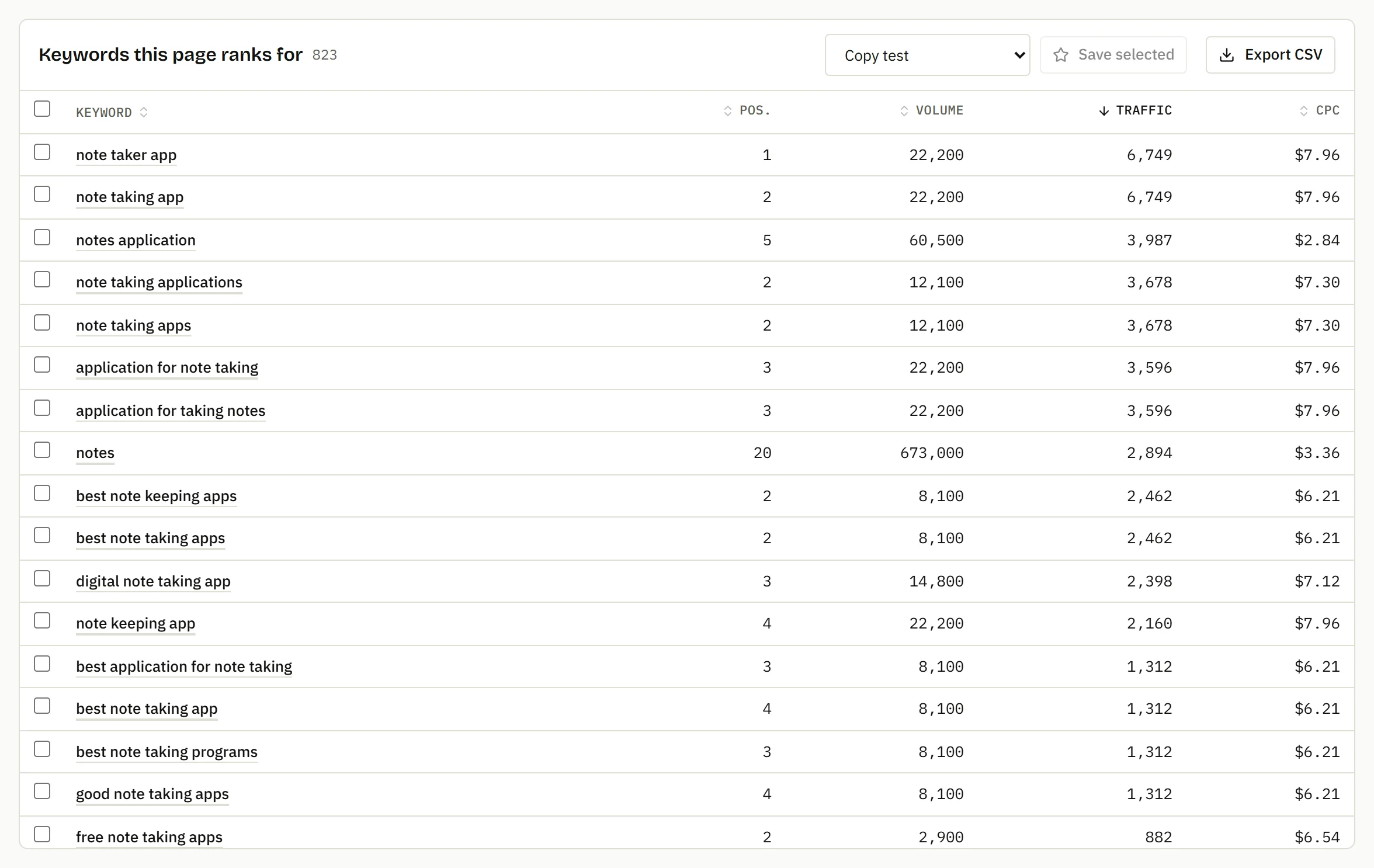Image resolution: width=1374 pixels, height=868 pixels.
Task: Open the note taker app keyword link
Action: coord(126,155)
